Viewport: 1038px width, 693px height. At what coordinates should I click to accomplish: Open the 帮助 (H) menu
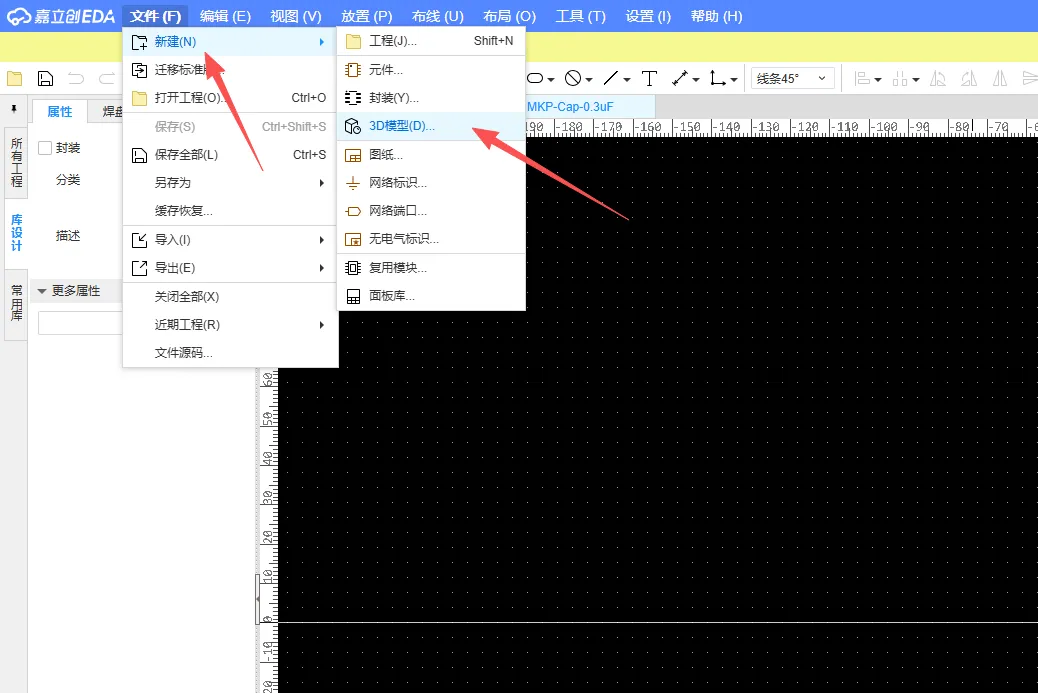(716, 16)
